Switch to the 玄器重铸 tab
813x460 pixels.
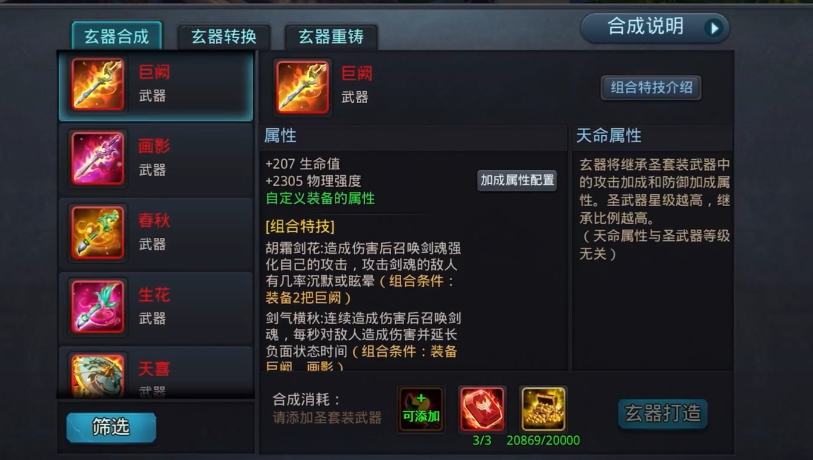[331, 37]
